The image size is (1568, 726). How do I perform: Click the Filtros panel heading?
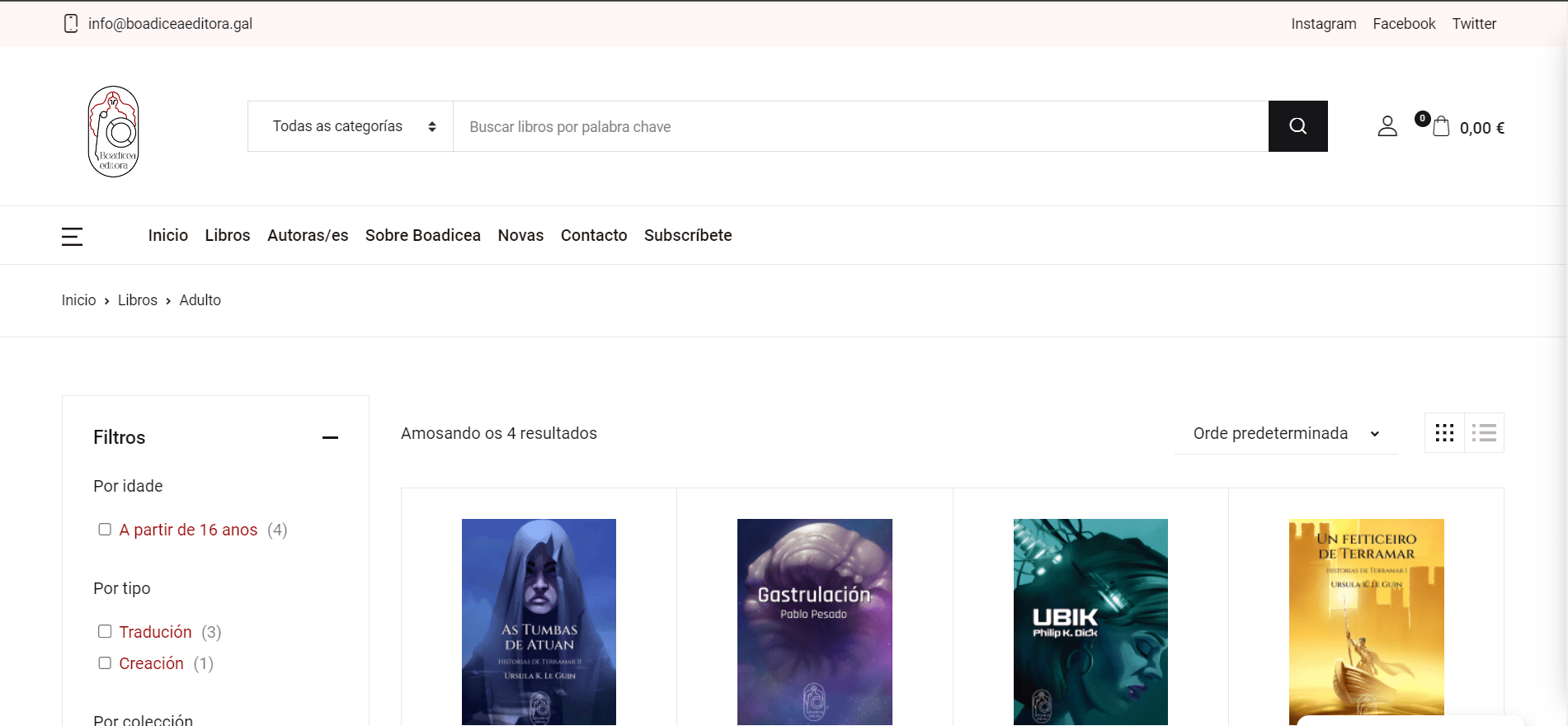click(x=120, y=437)
